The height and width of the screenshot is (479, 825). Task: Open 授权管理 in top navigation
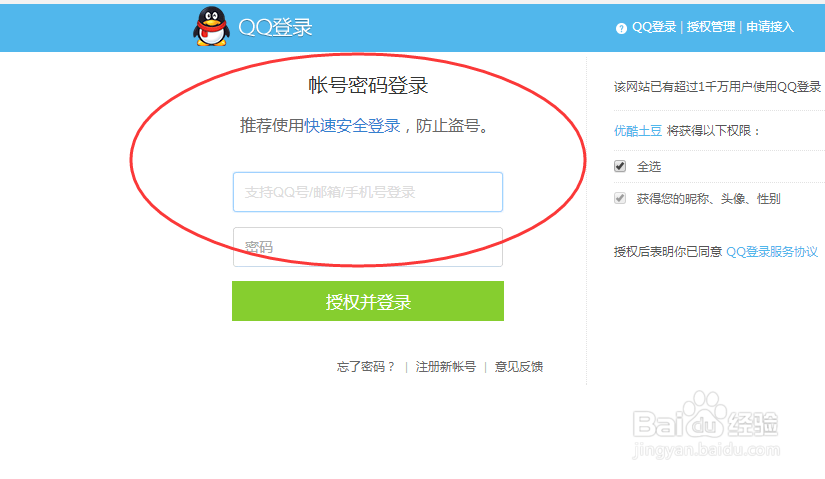tap(711, 27)
